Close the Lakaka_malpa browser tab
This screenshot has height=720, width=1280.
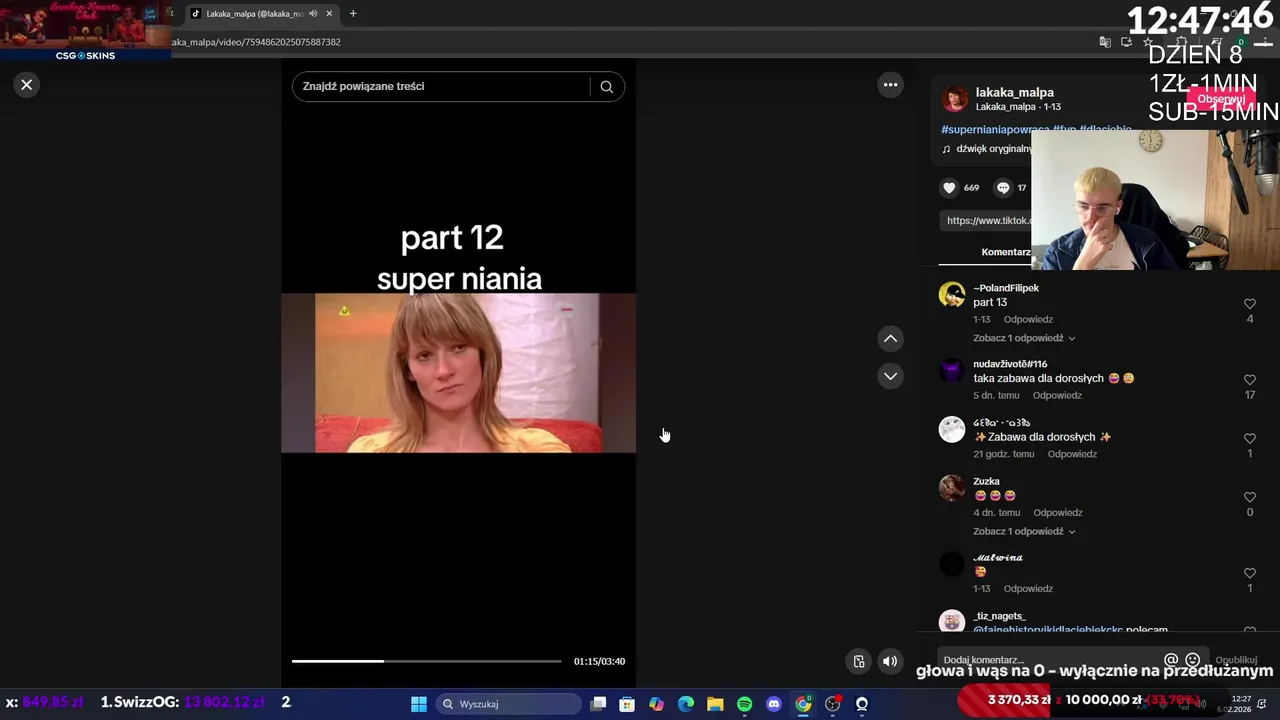(x=329, y=14)
